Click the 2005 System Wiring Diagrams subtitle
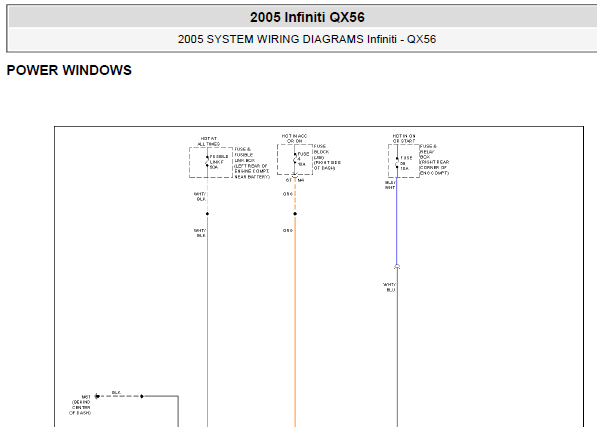The image size is (597, 427). click(x=307, y=39)
